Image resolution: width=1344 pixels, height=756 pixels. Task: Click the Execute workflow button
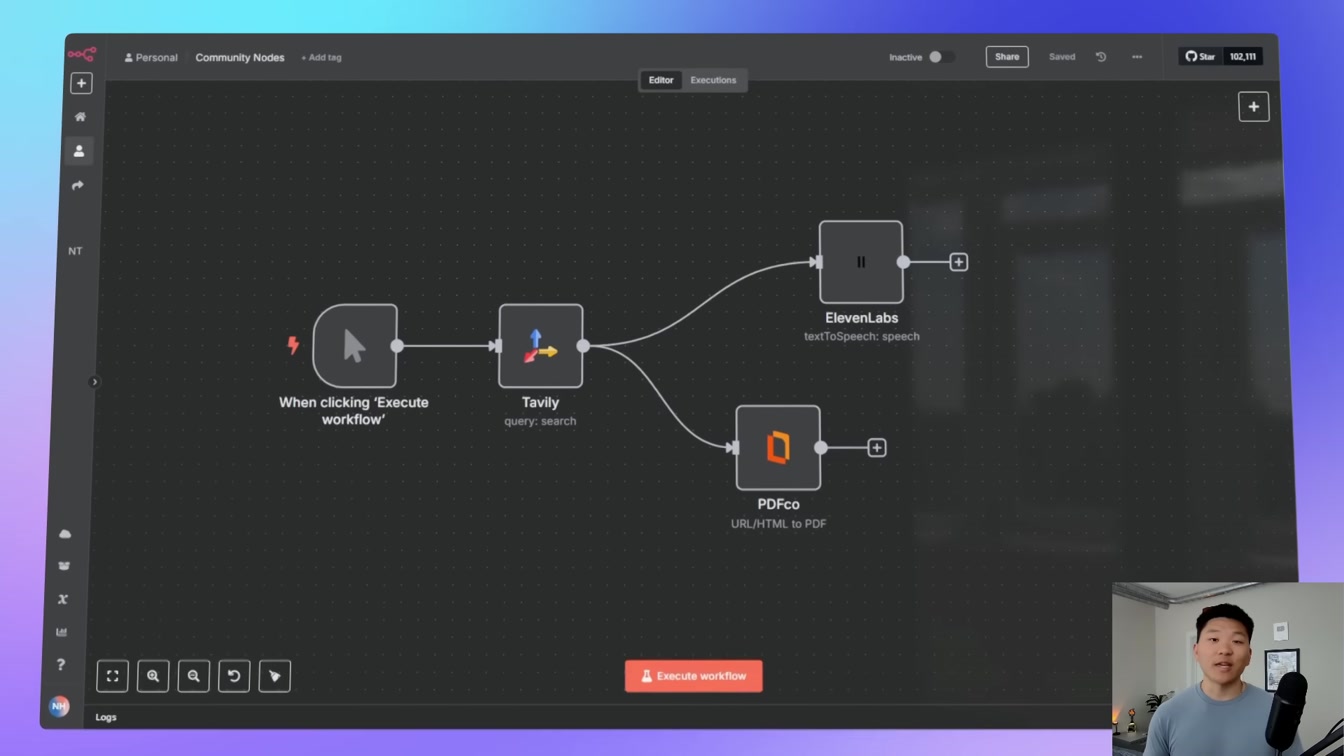pos(694,676)
